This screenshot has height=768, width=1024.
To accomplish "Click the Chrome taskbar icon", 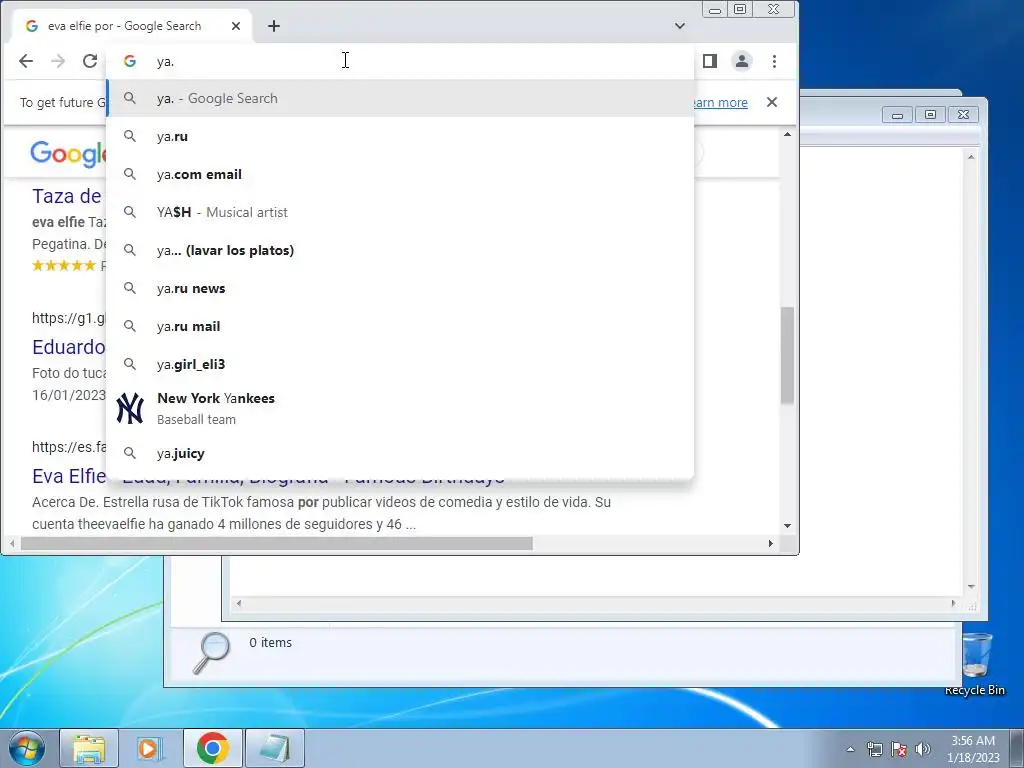I will coord(212,748).
